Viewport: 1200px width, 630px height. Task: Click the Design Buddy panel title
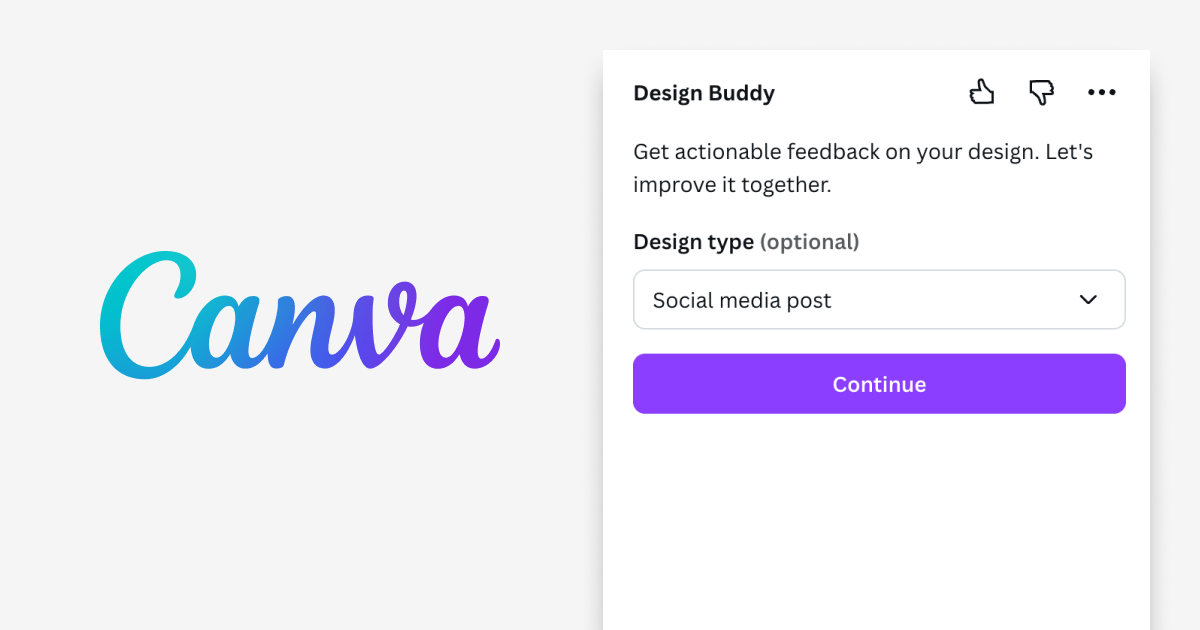tap(704, 93)
